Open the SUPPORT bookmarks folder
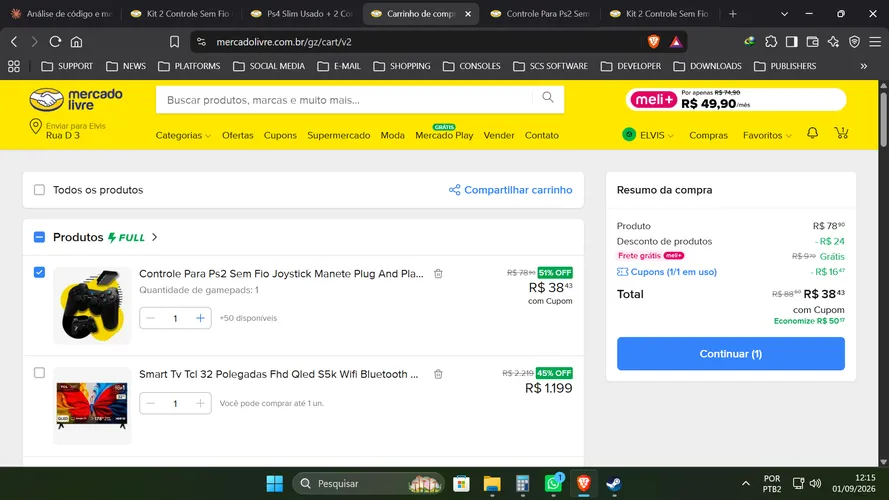The width and height of the screenshot is (889, 500). point(67,66)
